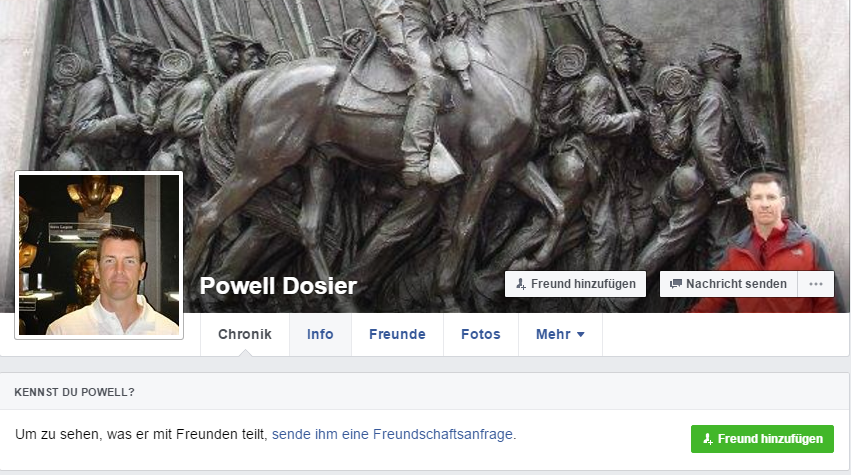Open the Freunde tab
This screenshot has width=851, height=475.
(x=397, y=334)
